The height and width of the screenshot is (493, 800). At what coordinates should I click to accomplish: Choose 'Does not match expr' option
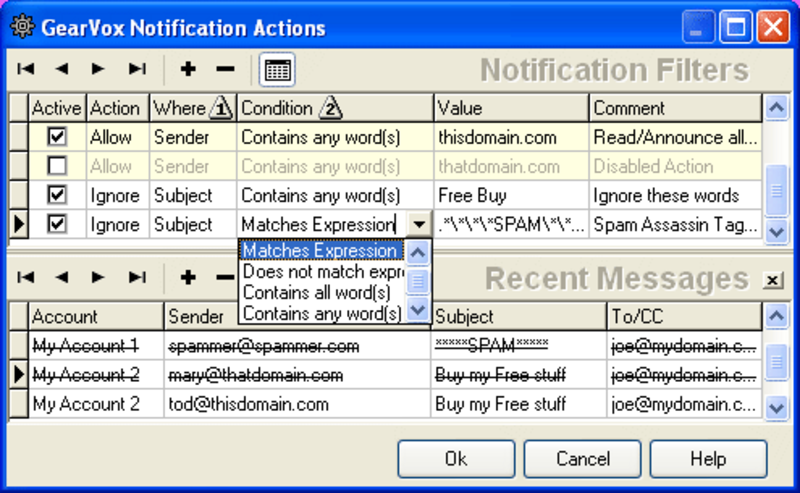pyautogui.click(x=321, y=272)
